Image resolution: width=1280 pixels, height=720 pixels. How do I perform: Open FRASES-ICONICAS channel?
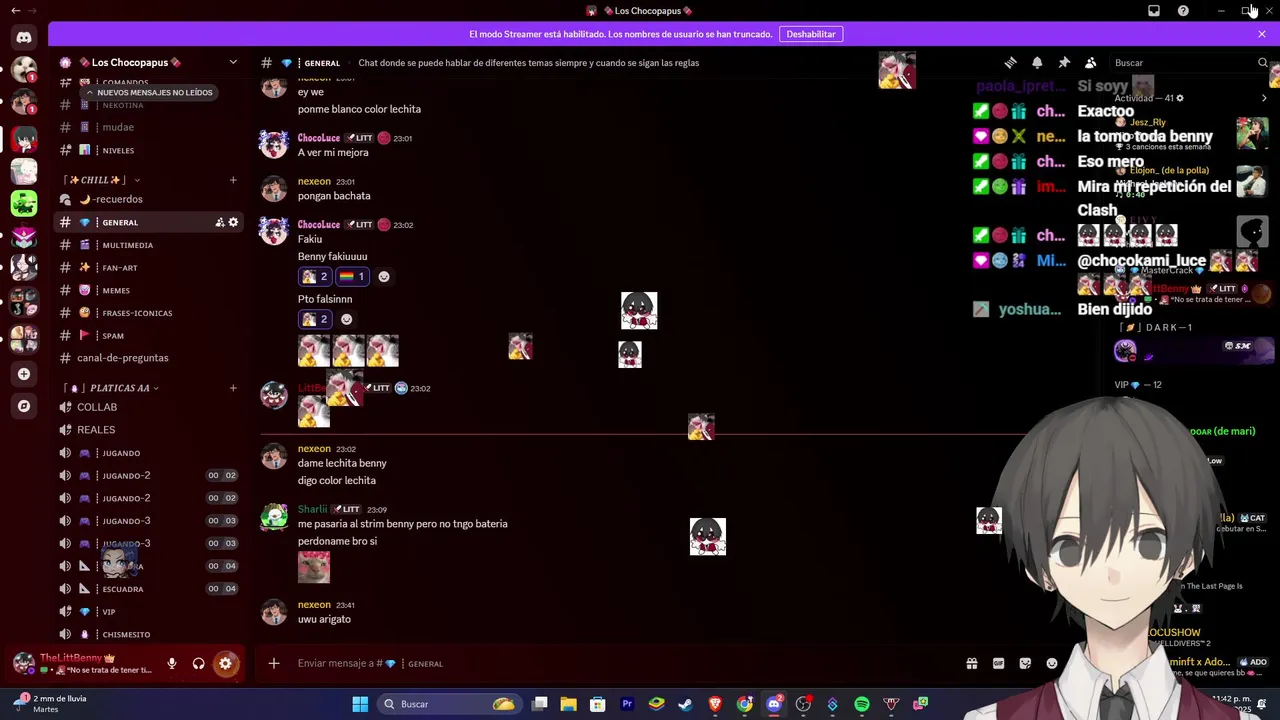[x=149, y=313]
